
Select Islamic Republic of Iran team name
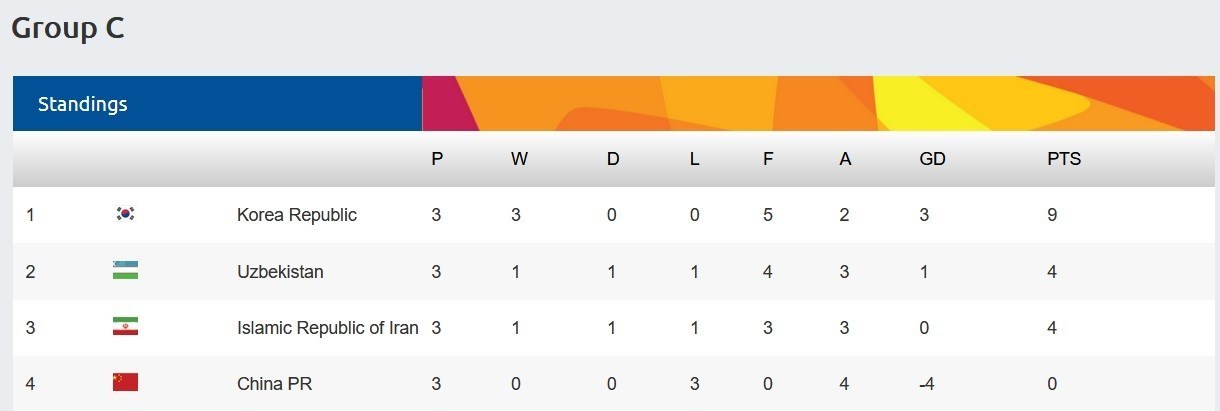click(x=327, y=327)
